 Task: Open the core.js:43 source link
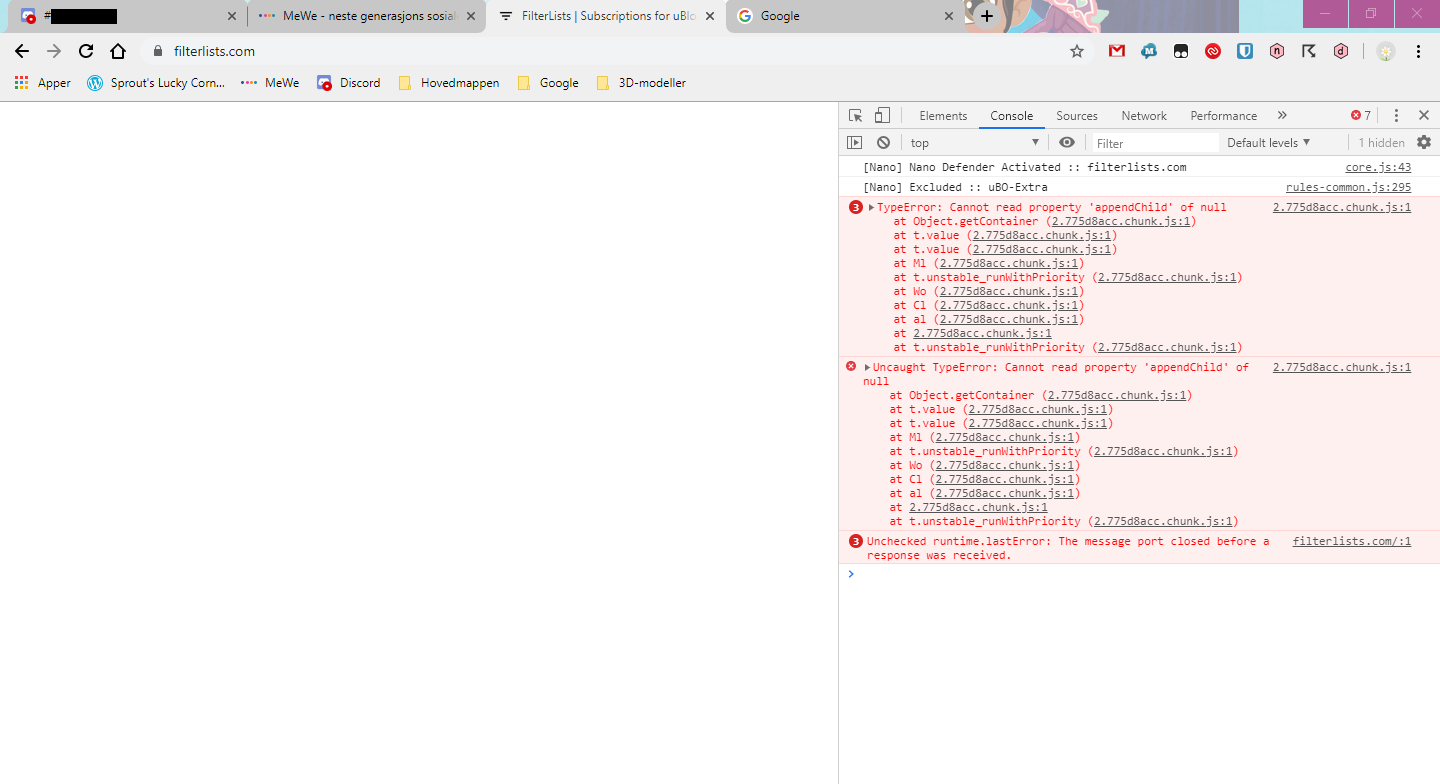click(x=1378, y=168)
